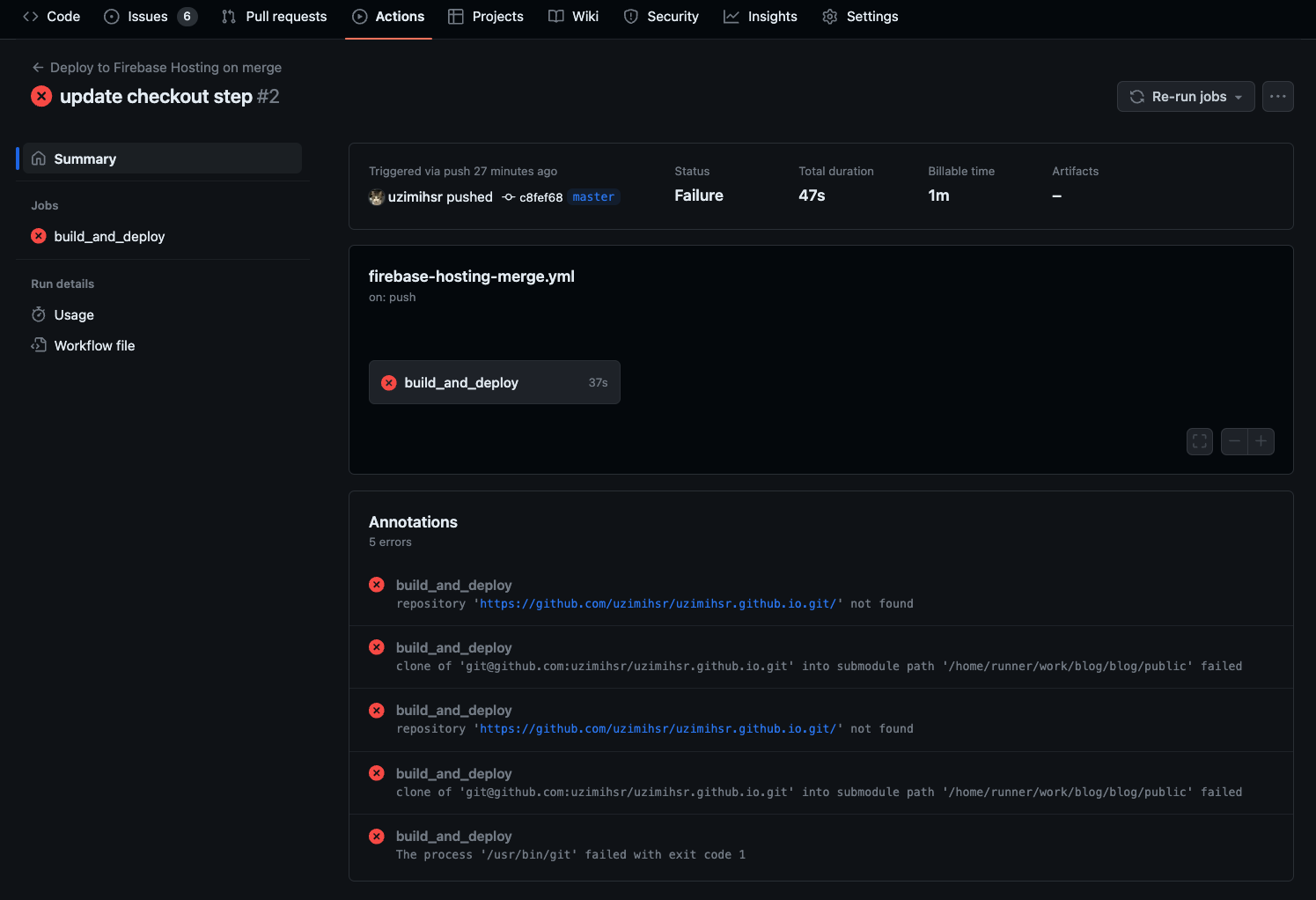Click the Issues circle icon
Screen dimensions: 1316x900
112,17
